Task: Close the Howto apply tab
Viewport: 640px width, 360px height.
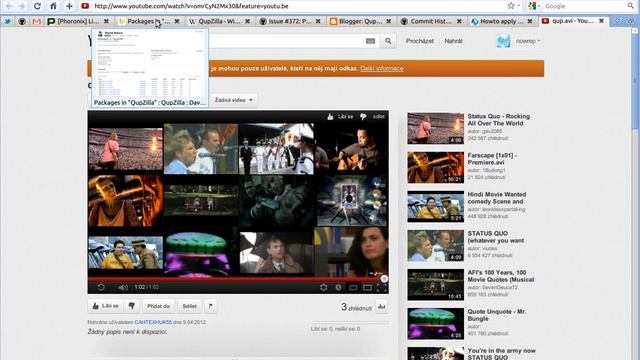Action: click(x=530, y=21)
